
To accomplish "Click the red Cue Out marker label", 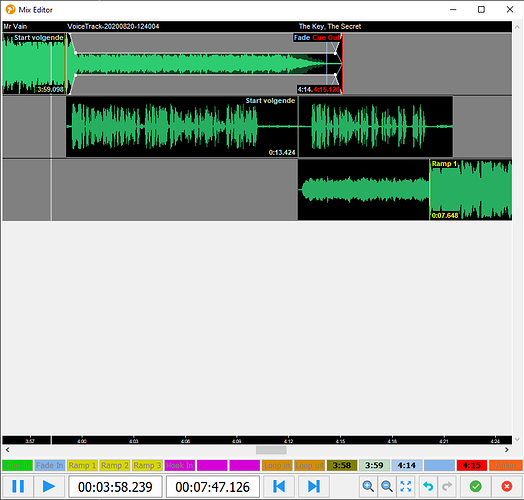I will tap(326, 37).
